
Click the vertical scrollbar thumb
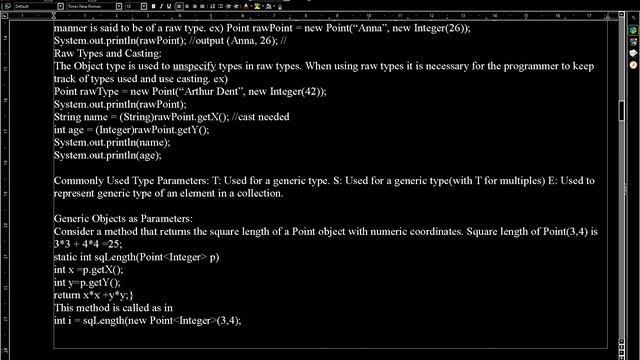click(x=621, y=111)
